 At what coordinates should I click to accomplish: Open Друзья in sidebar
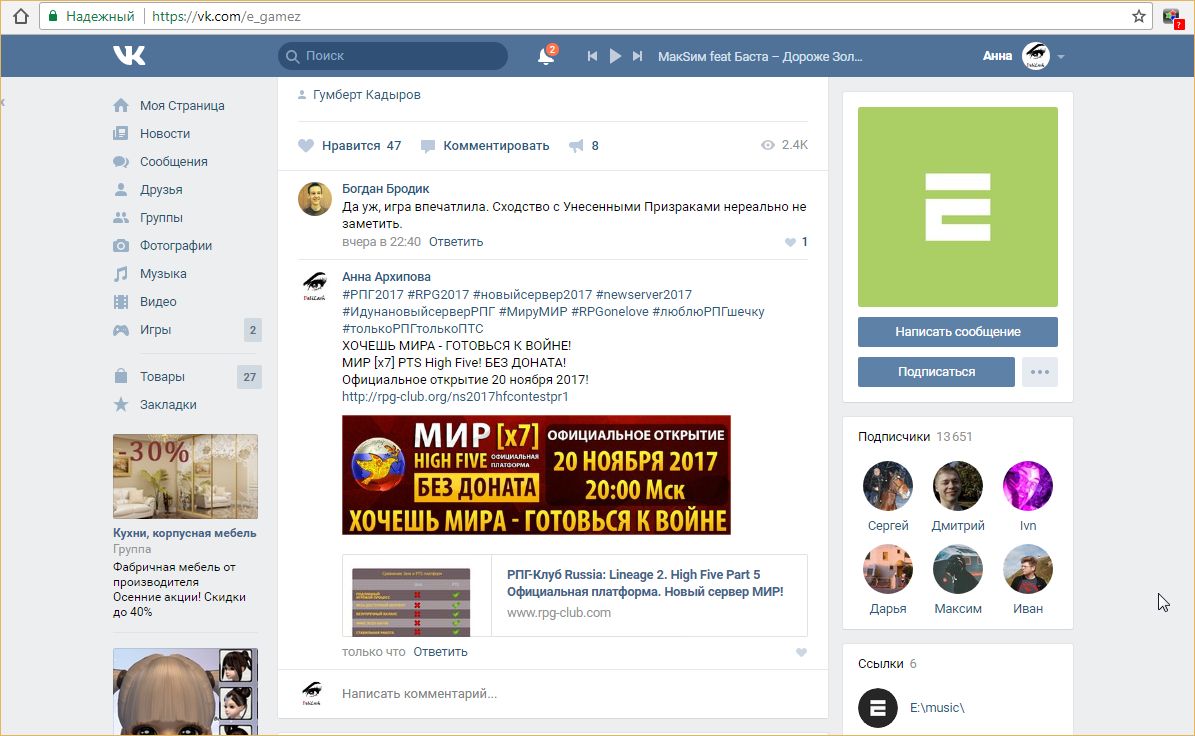[x=161, y=190]
